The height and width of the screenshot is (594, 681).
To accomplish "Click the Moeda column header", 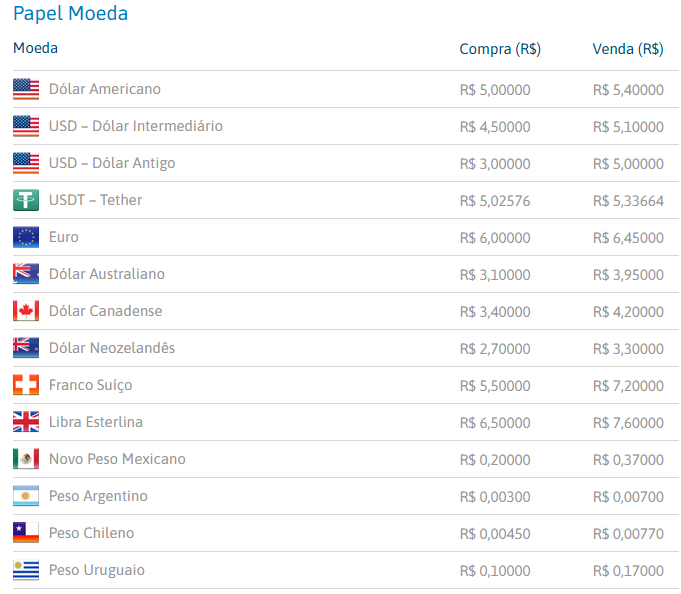I will click(x=36, y=48).
